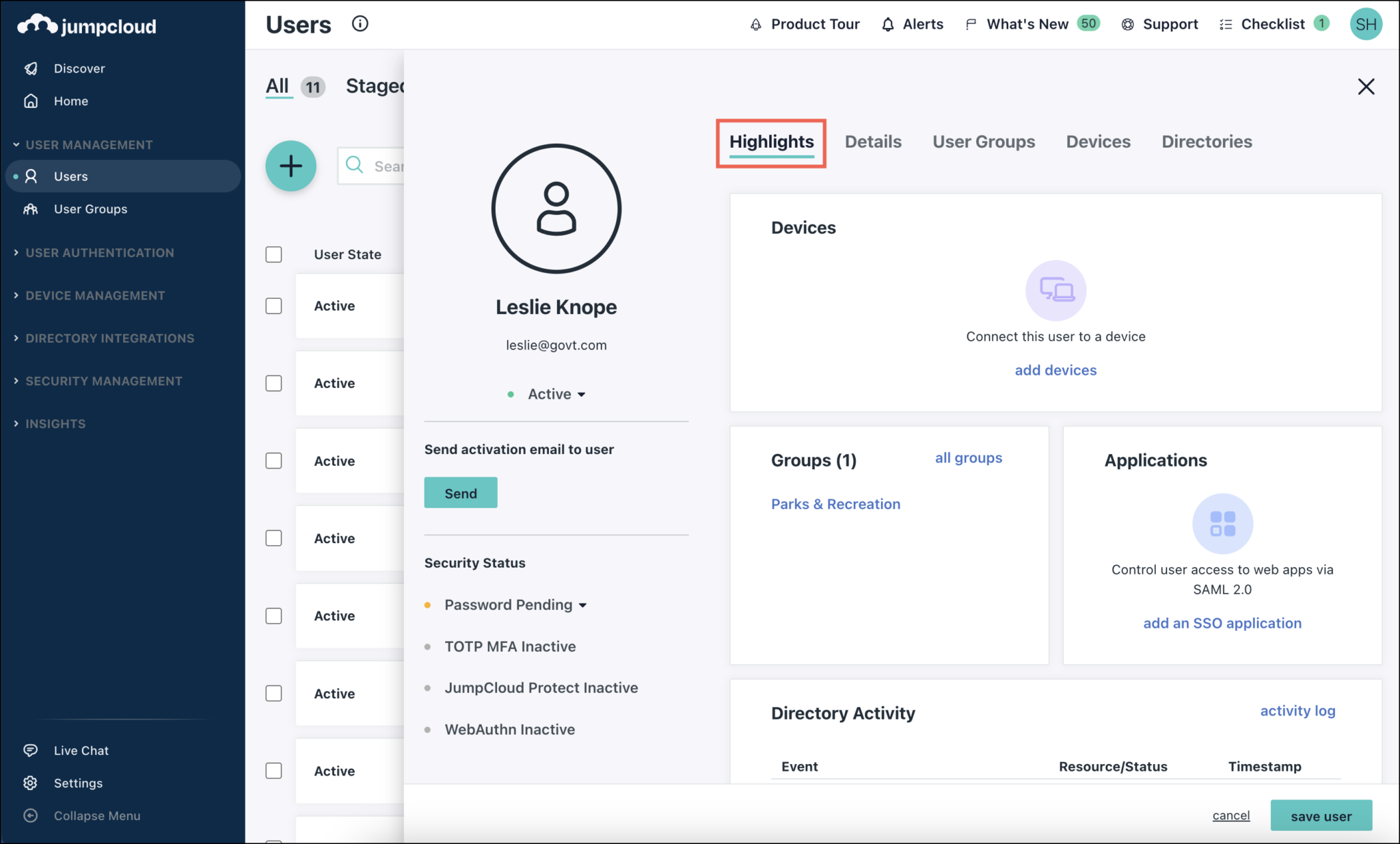Check the first Active user row checkbox

[273, 306]
